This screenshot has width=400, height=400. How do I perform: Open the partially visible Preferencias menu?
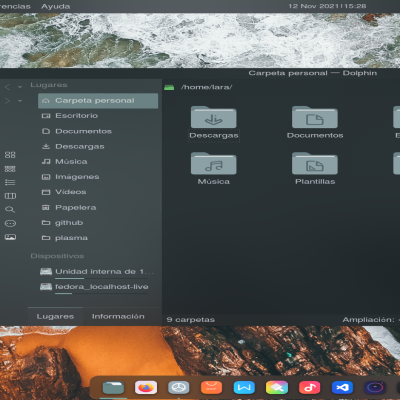[15, 6]
